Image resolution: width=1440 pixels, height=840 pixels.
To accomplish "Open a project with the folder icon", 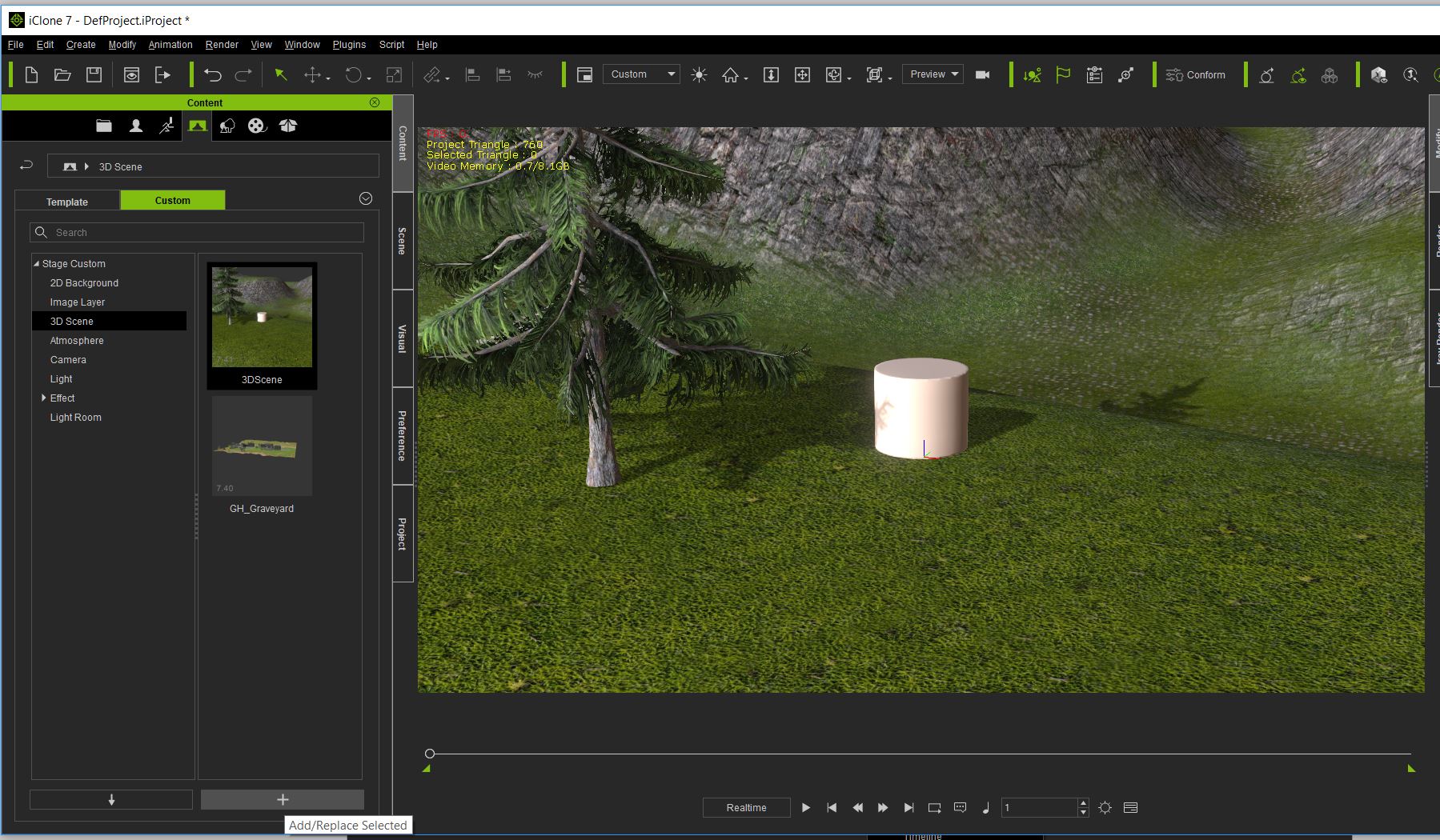I will [62, 75].
